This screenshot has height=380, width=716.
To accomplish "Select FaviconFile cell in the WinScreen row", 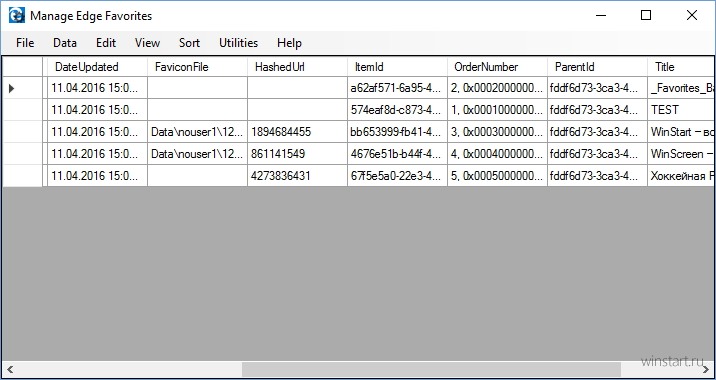I will (198, 154).
